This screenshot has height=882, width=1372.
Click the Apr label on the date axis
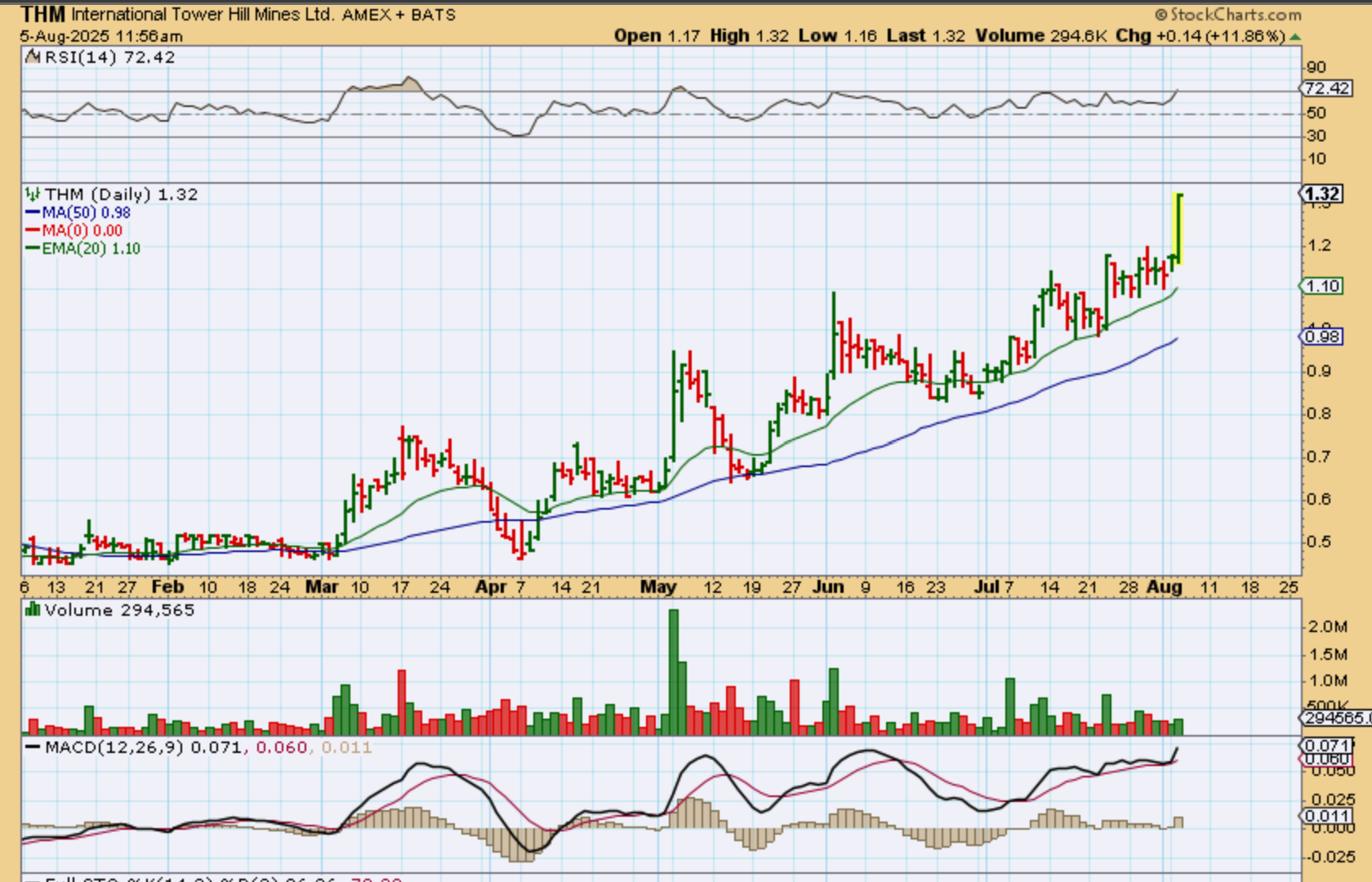click(491, 586)
